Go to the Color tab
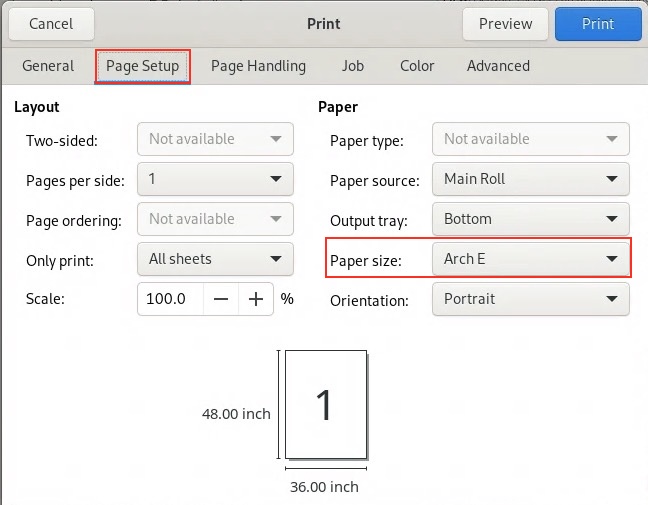The image size is (648, 505). [x=417, y=66]
